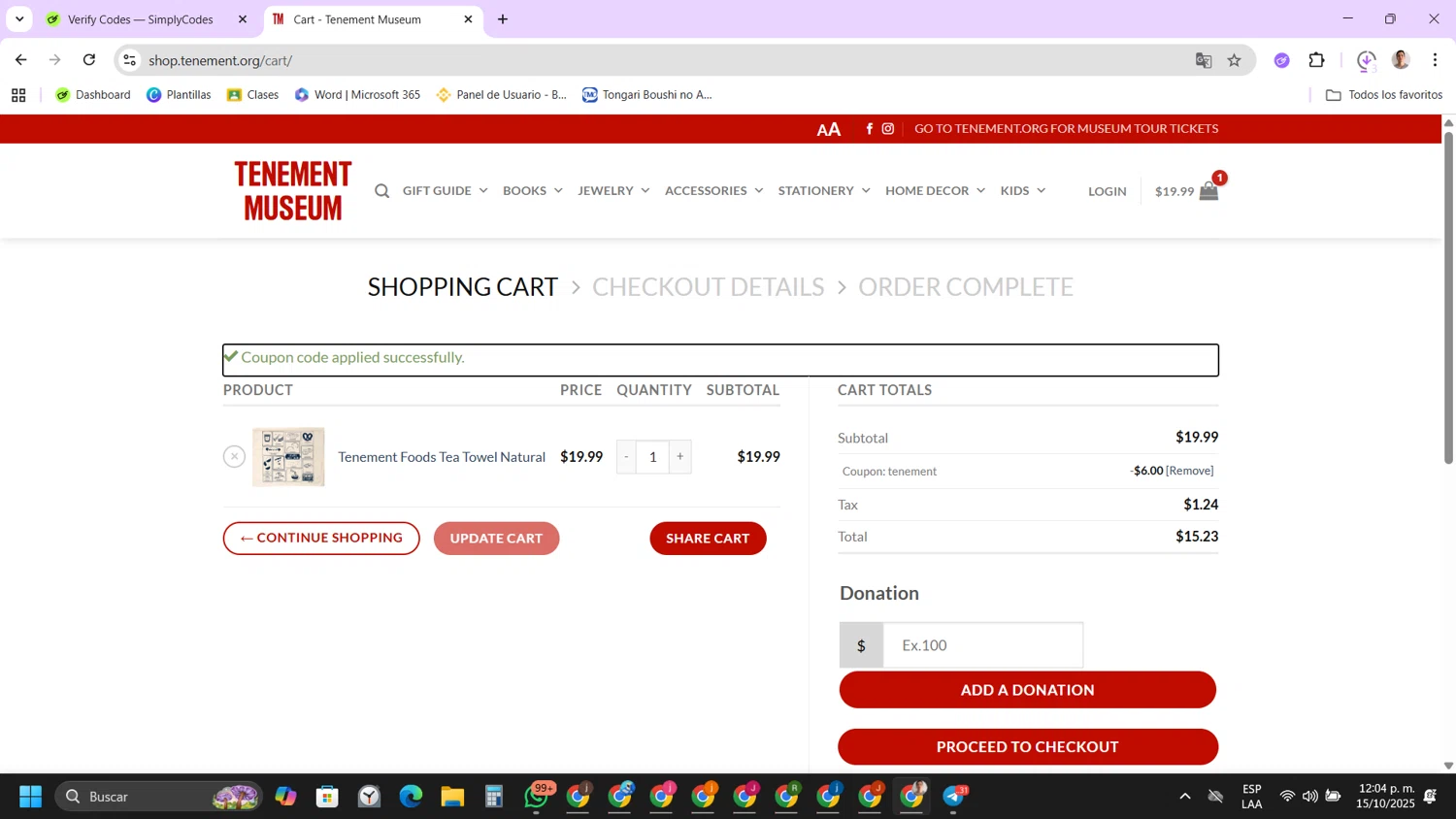Screen dimensions: 1456x819
Task: Click the purple extension icon in toolbar
Action: pos(1281,60)
